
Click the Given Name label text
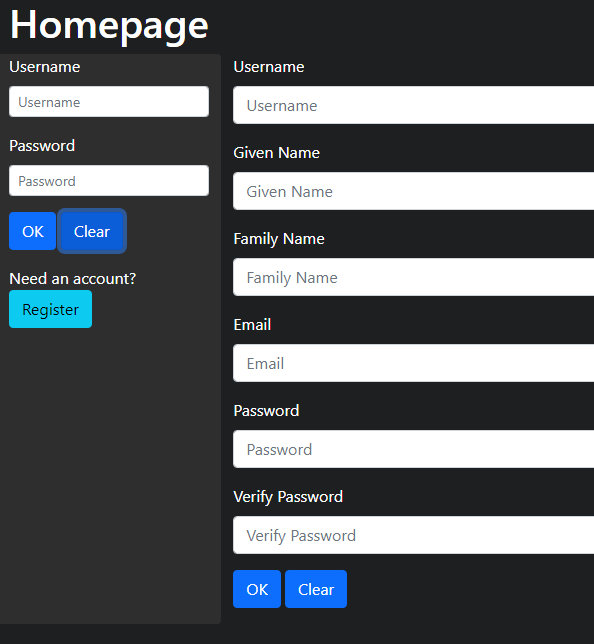[276, 153]
